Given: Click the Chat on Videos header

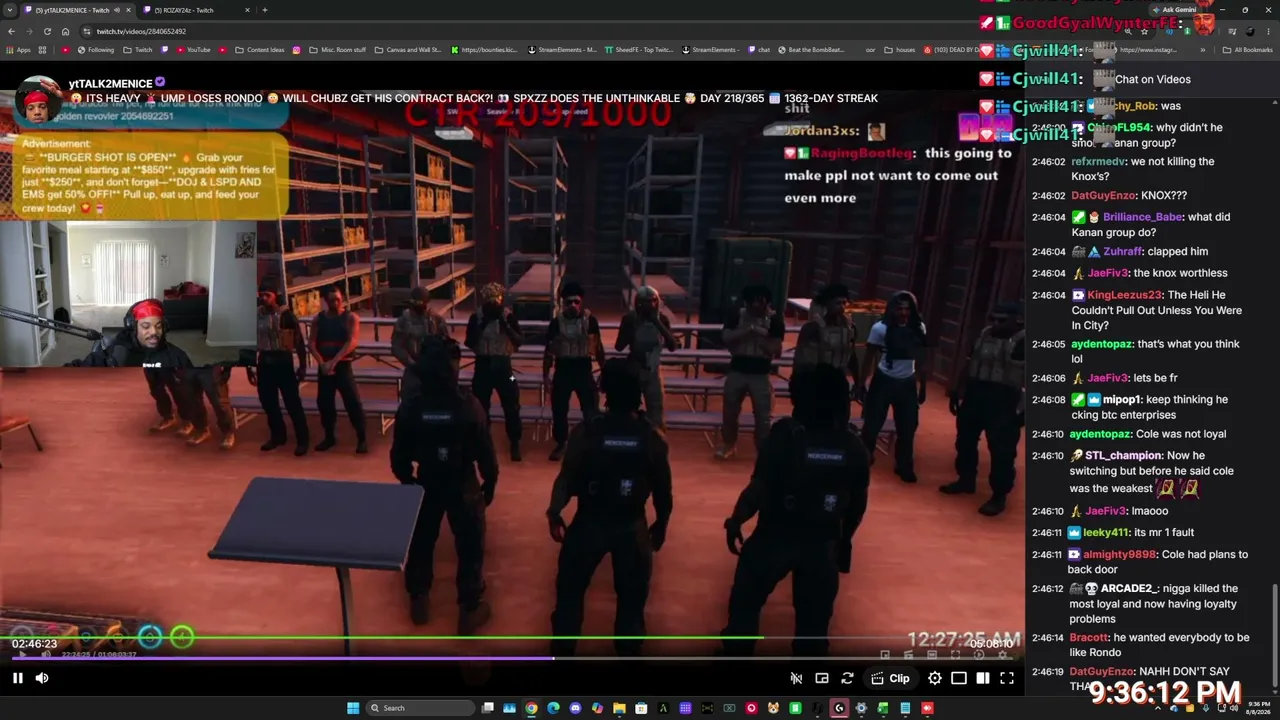Looking at the screenshot, I should [x=1153, y=80].
